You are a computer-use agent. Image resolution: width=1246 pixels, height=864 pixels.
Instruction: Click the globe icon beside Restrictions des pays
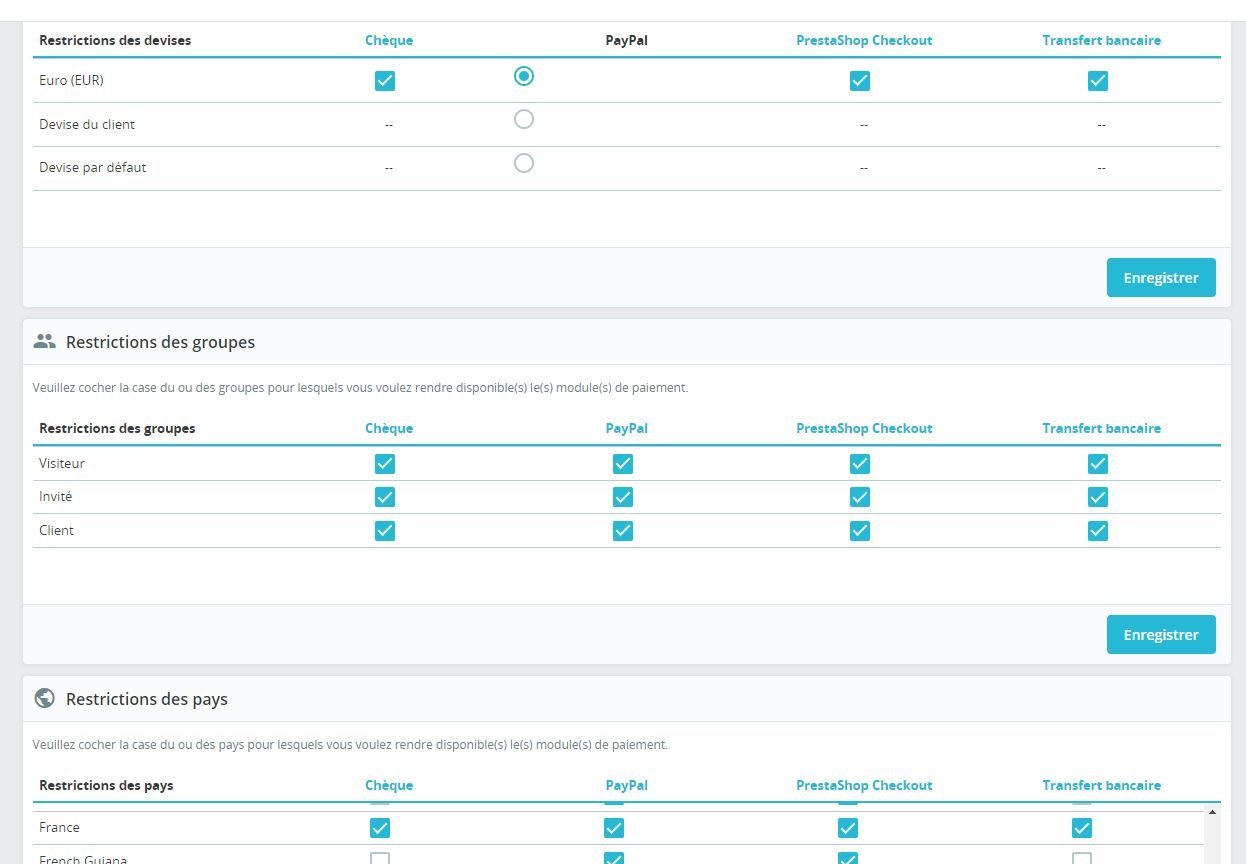pos(44,699)
